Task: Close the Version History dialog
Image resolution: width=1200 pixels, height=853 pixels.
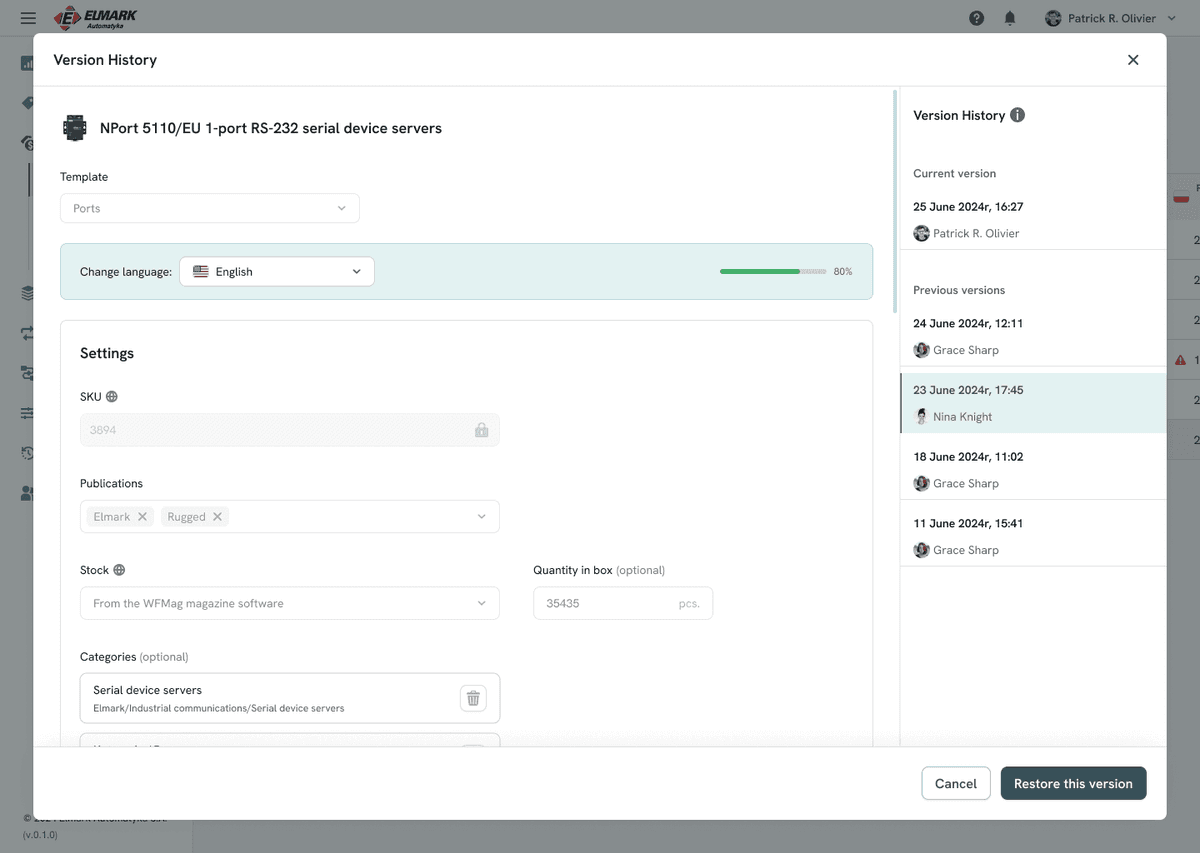Action: pyautogui.click(x=1133, y=60)
